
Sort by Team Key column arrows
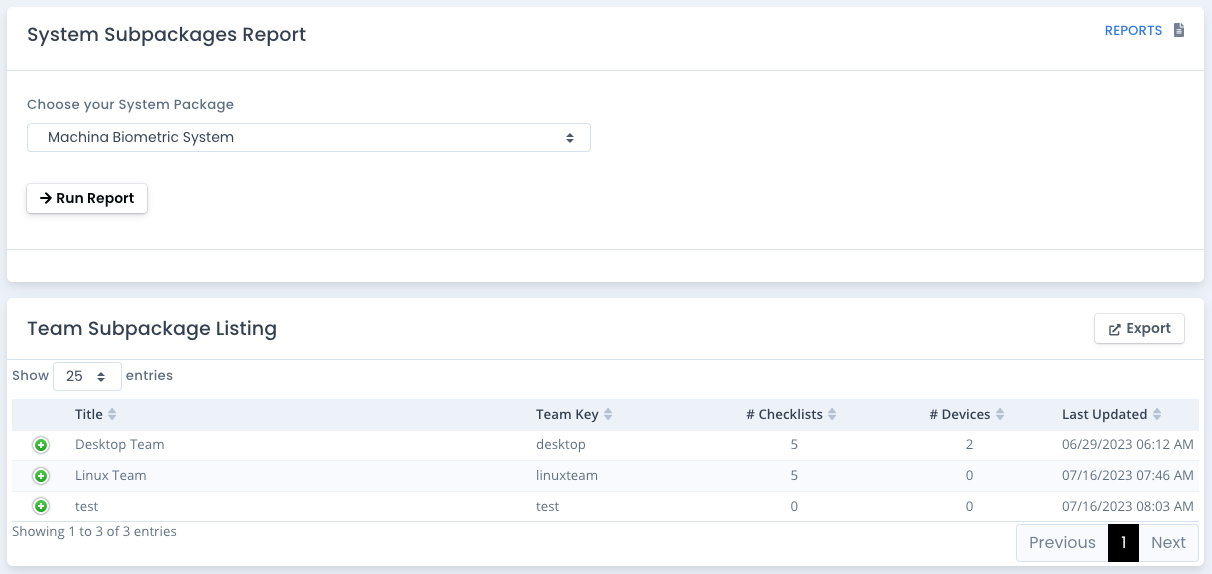pos(608,415)
